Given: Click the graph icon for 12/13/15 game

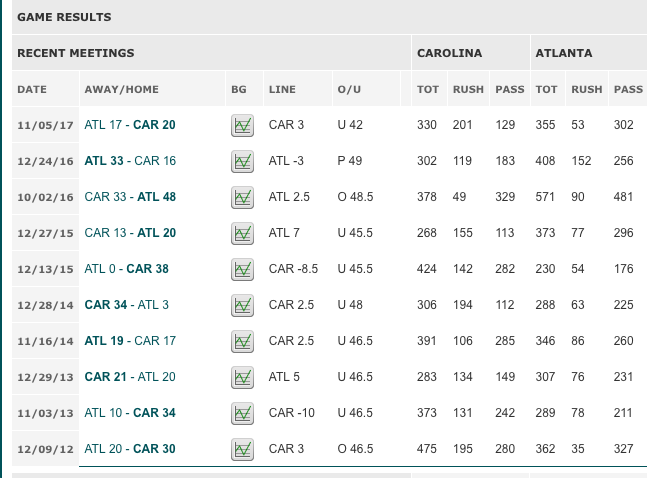Looking at the screenshot, I should point(242,270).
